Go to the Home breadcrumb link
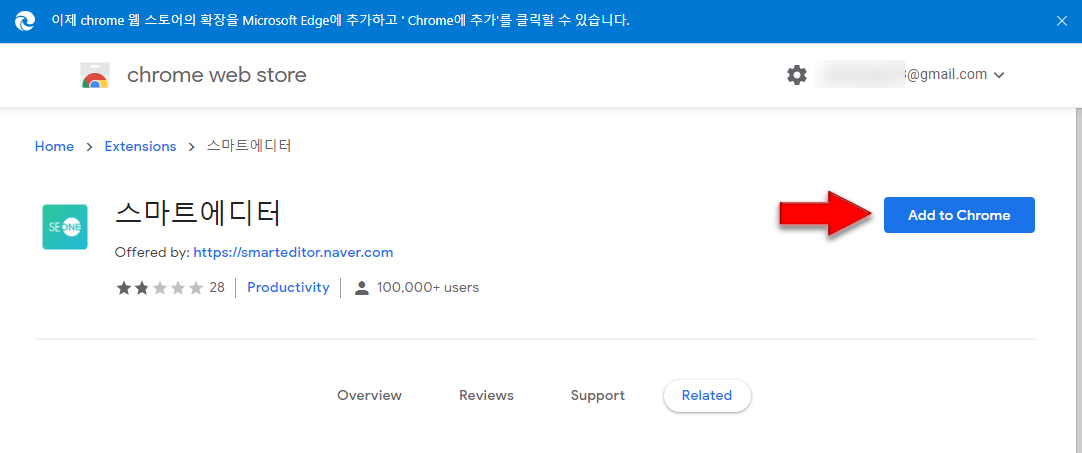This screenshot has width=1082, height=453. 55,146
